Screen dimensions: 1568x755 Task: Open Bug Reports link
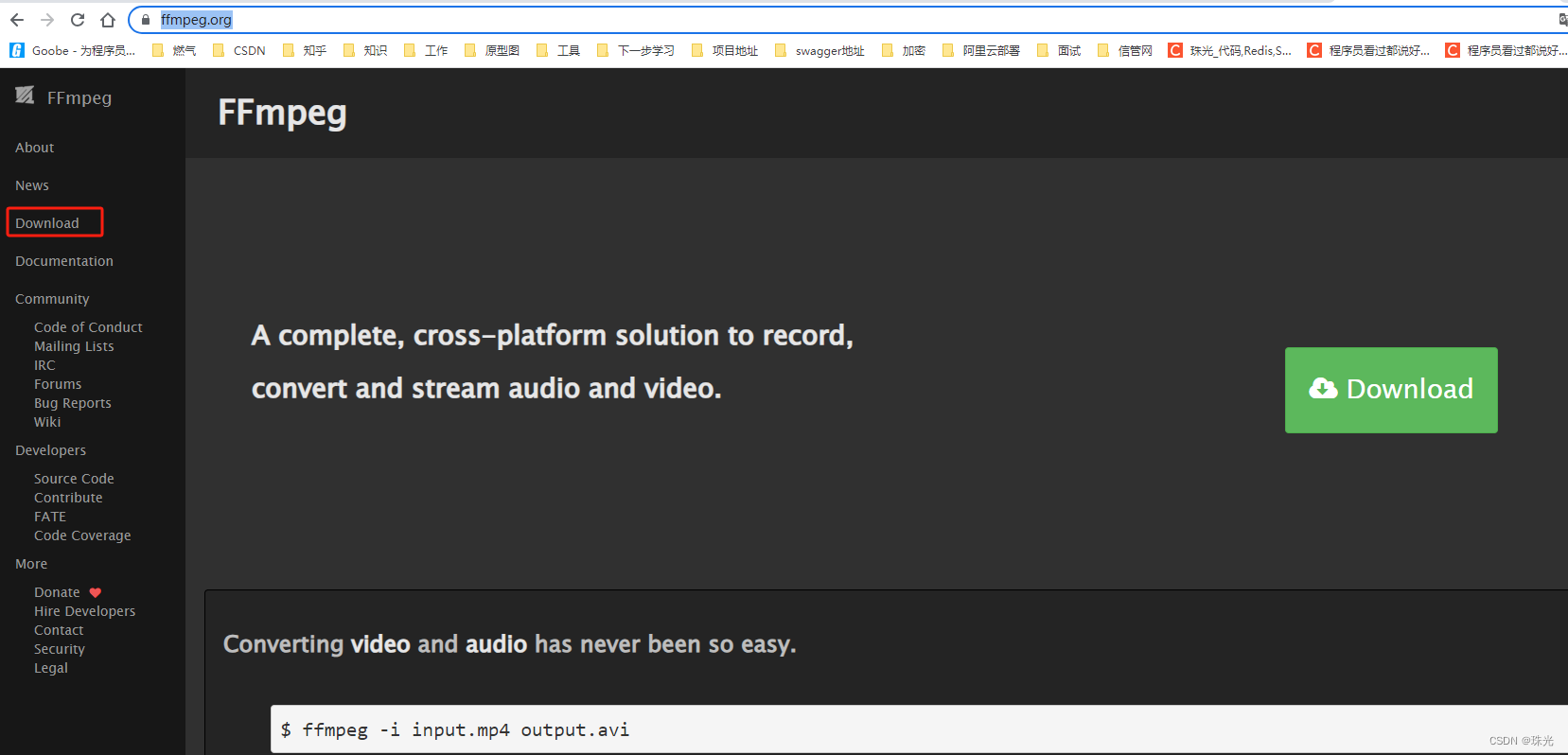(73, 403)
